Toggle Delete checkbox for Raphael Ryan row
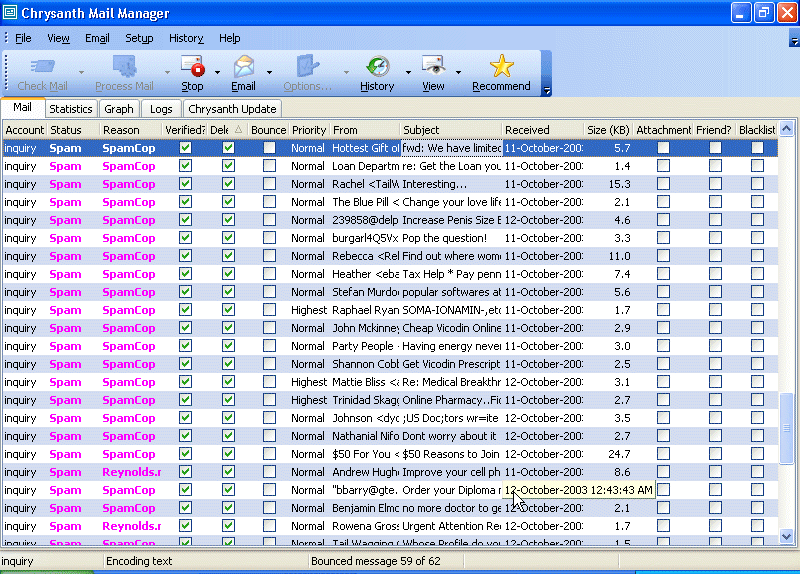This screenshot has width=800, height=574. tap(228, 310)
